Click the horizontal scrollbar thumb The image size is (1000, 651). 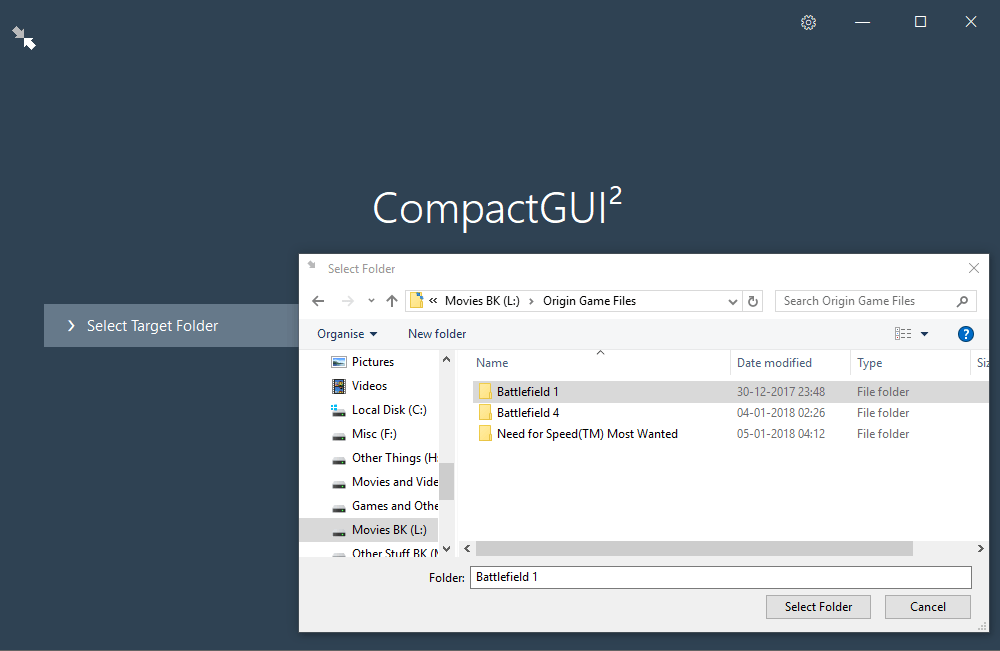[694, 549]
